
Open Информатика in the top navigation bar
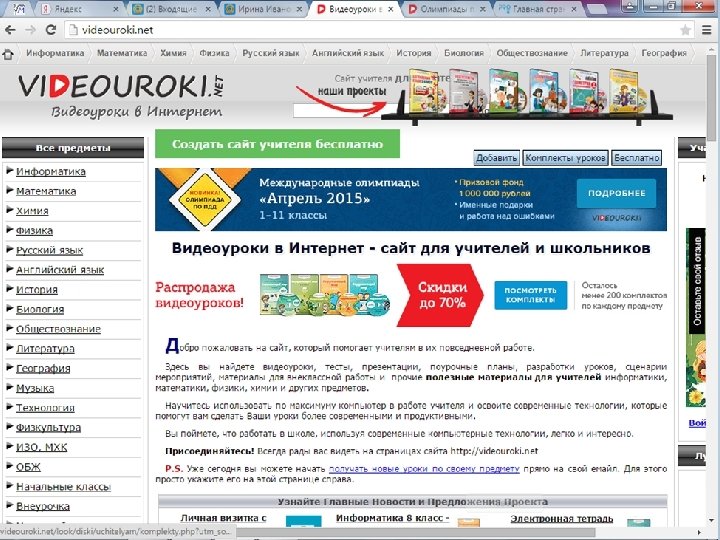click(55, 53)
